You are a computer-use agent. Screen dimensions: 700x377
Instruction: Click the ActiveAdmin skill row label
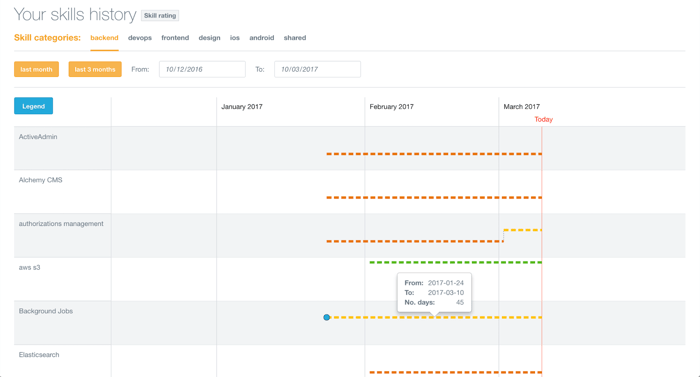tap(38, 137)
